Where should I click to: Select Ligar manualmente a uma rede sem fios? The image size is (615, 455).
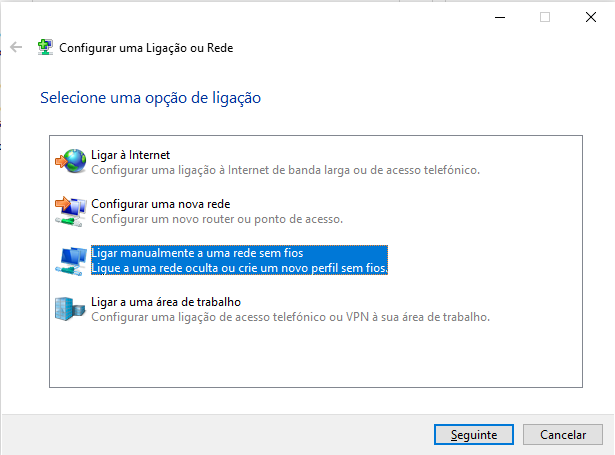pyautogui.click(x=197, y=253)
